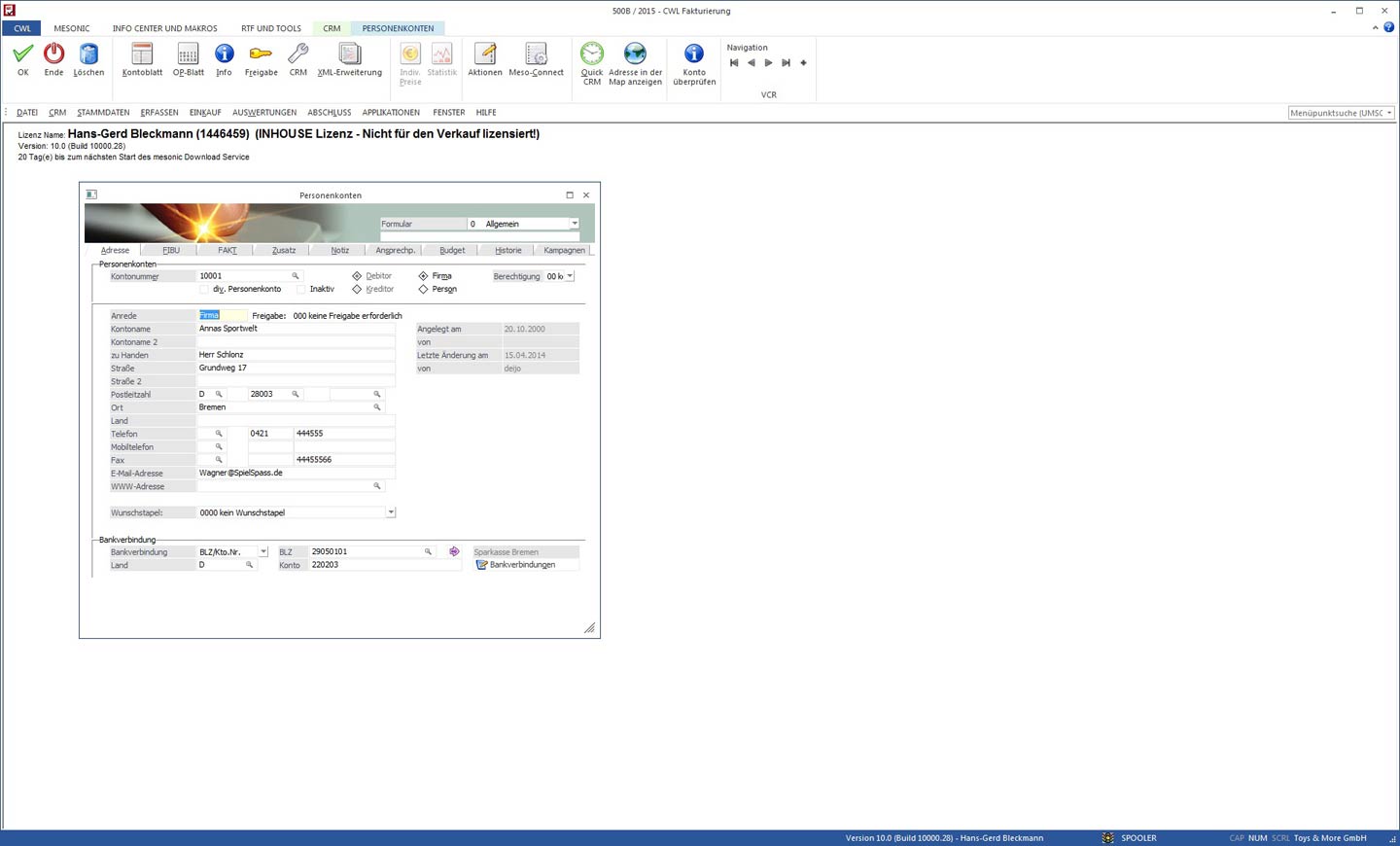1400x846 pixels.
Task: Click the WWW-Adresse lookup magnifier
Action: pos(377,486)
